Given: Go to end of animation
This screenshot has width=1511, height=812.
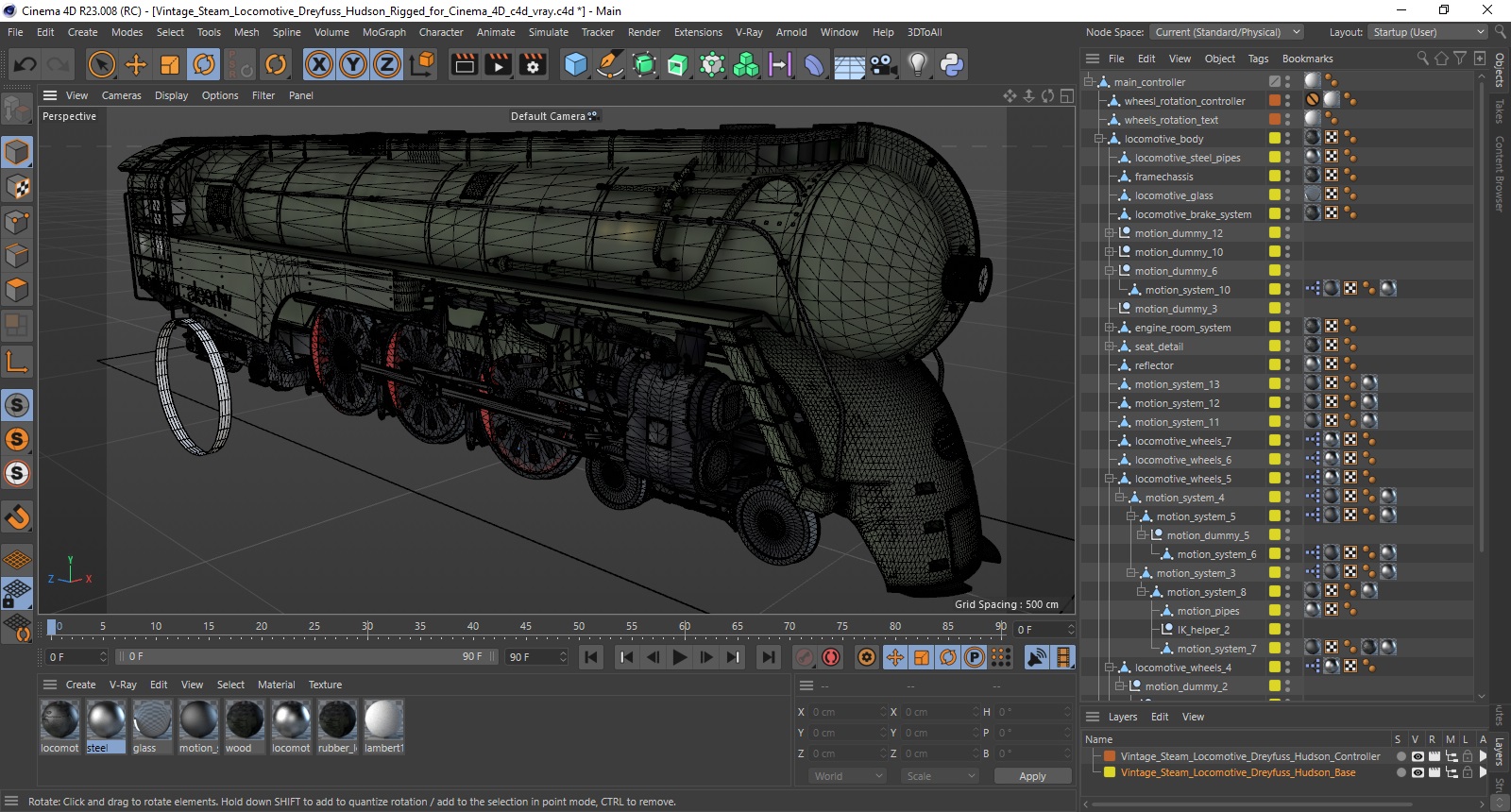Looking at the screenshot, I should pyautogui.click(x=769, y=657).
